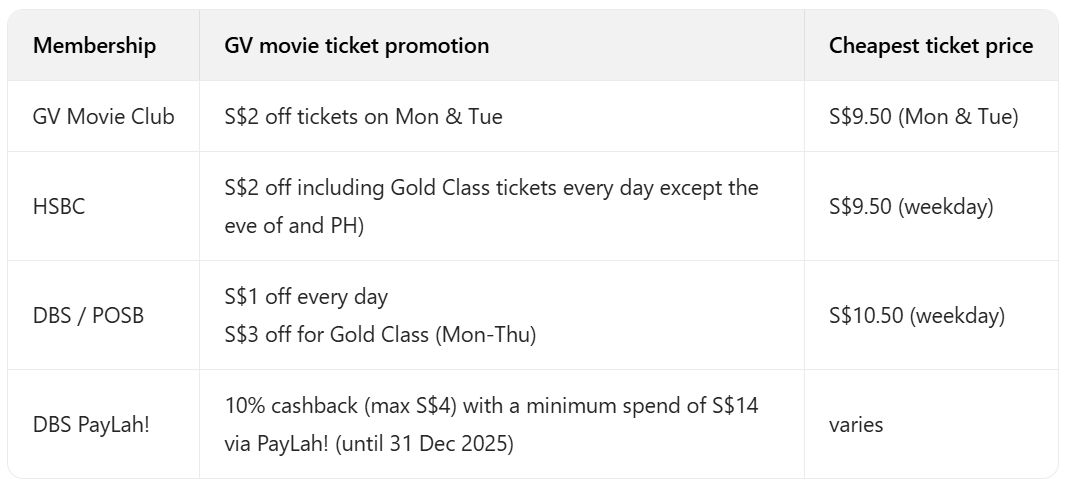This screenshot has width=1069, height=490.
Task: Click S$2 off tickets on Mon & Tue
Action: coord(363,117)
